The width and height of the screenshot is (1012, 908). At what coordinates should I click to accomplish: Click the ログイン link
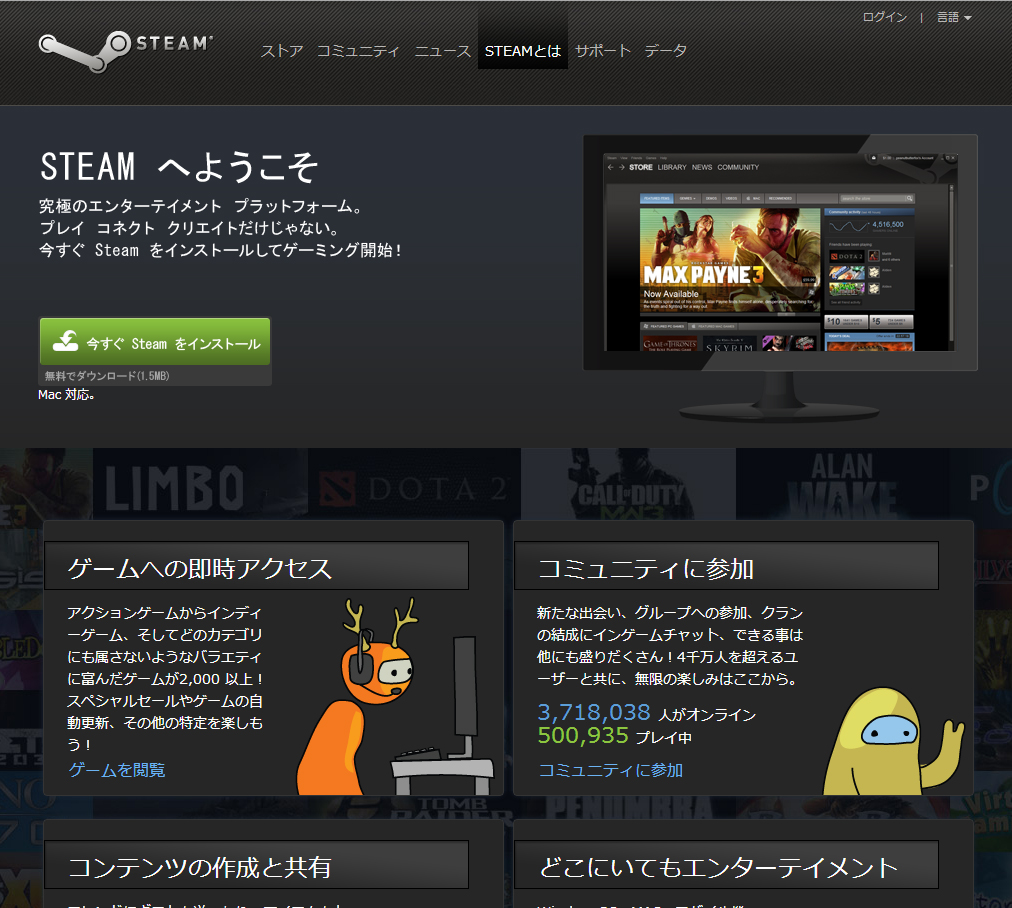coord(885,17)
